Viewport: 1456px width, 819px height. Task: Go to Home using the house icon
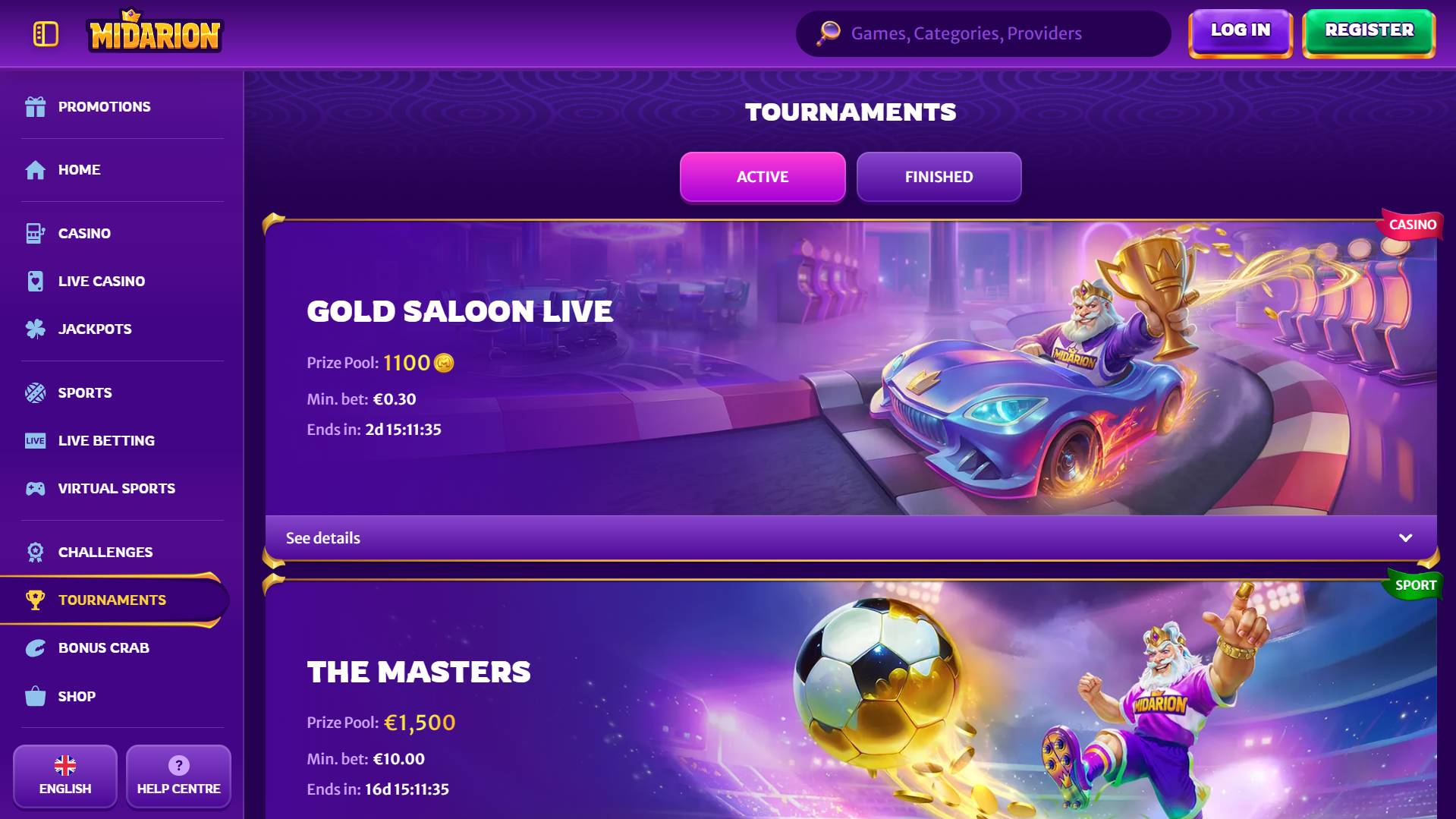tap(36, 170)
